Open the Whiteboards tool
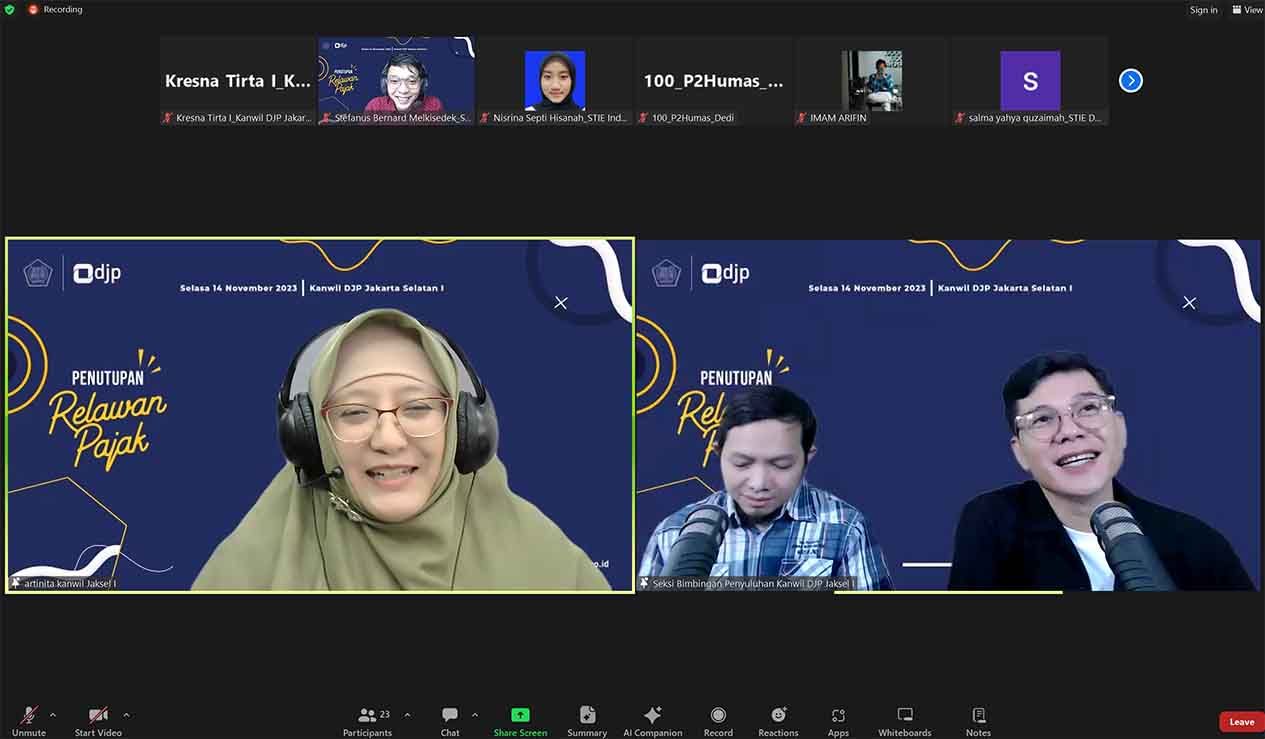1265x739 pixels. pyautogui.click(x=904, y=720)
